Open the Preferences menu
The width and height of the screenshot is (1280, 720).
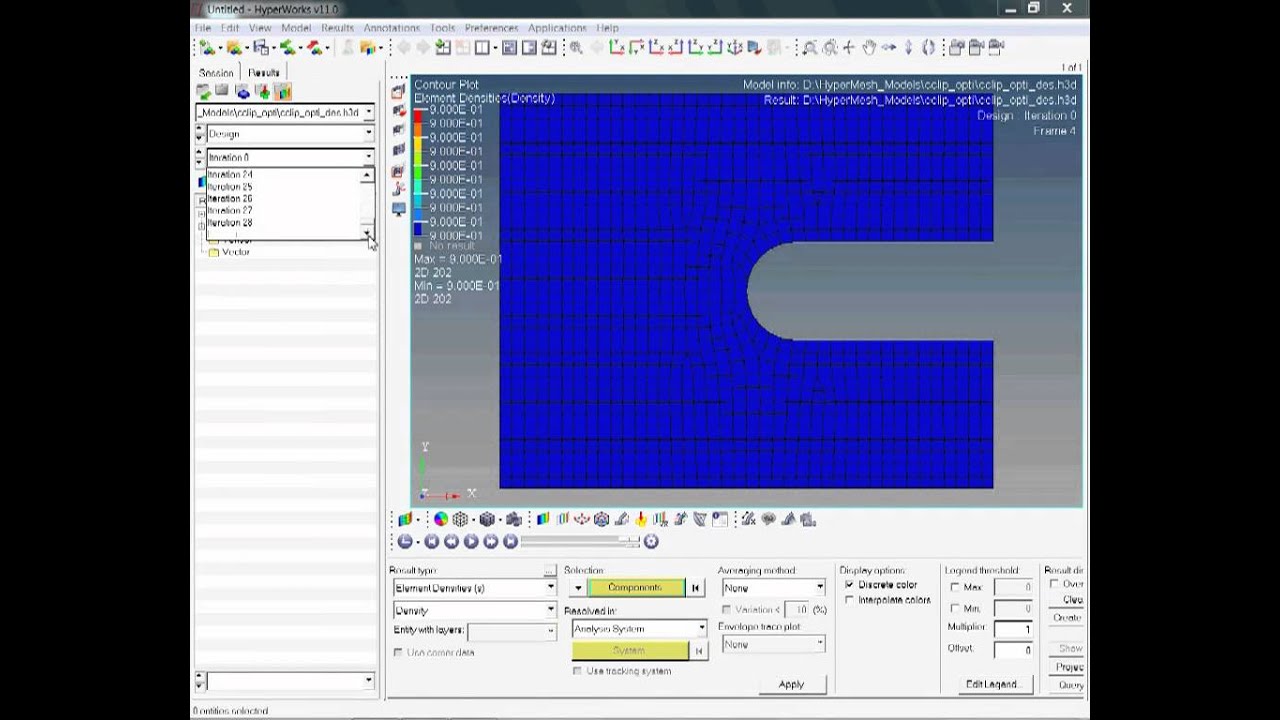tap(491, 28)
